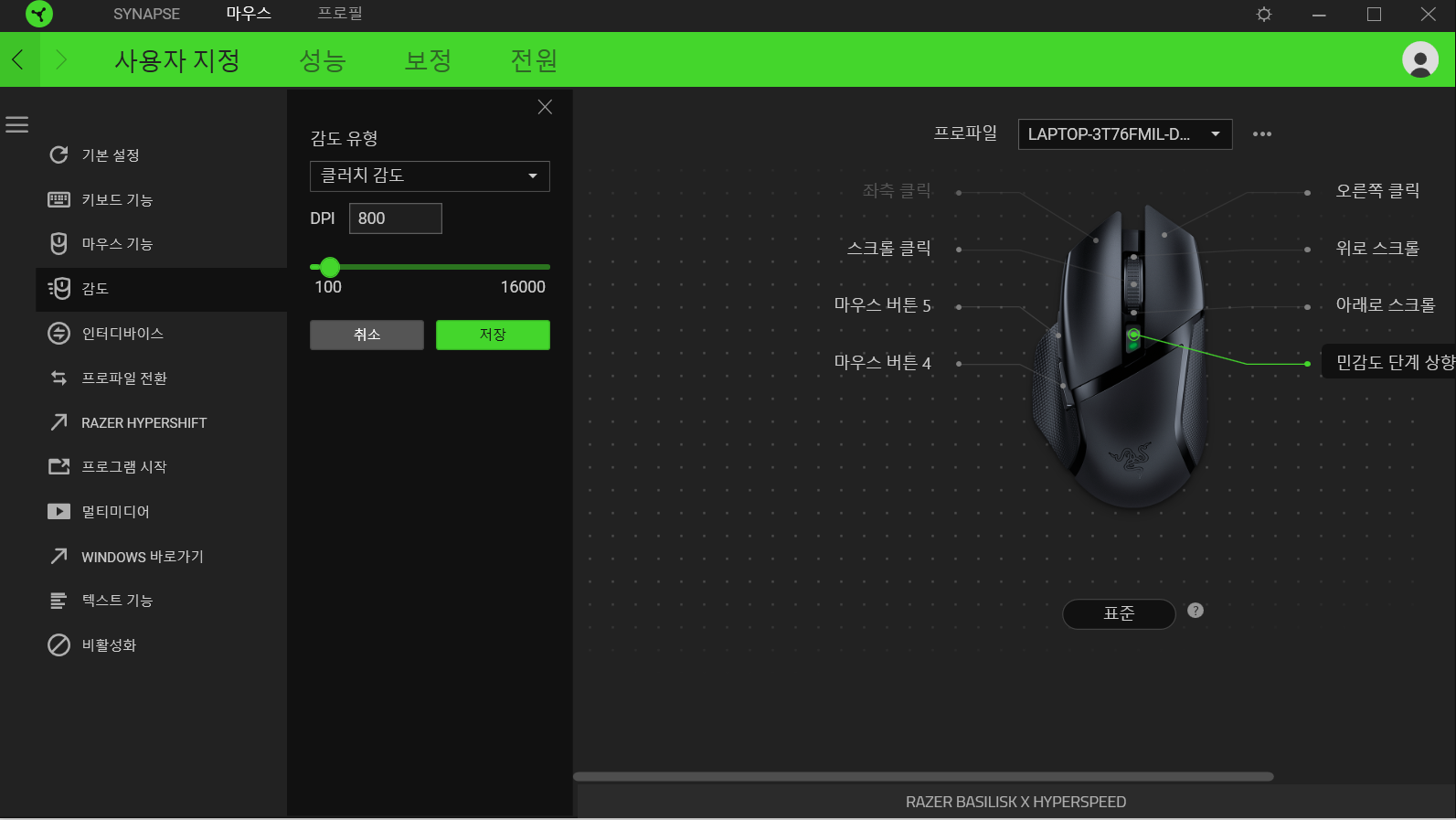Click the DPI value input field
This screenshot has width=1456, height=820.
tap(396, 218)
